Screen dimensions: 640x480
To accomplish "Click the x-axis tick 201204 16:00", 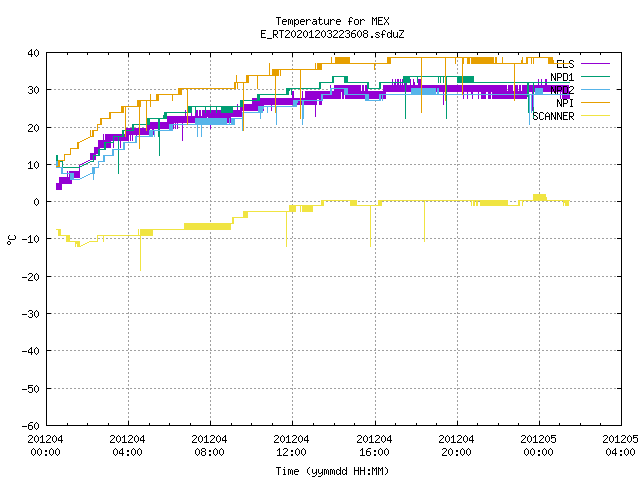I will pyautogui.click(x=374, y=446).
